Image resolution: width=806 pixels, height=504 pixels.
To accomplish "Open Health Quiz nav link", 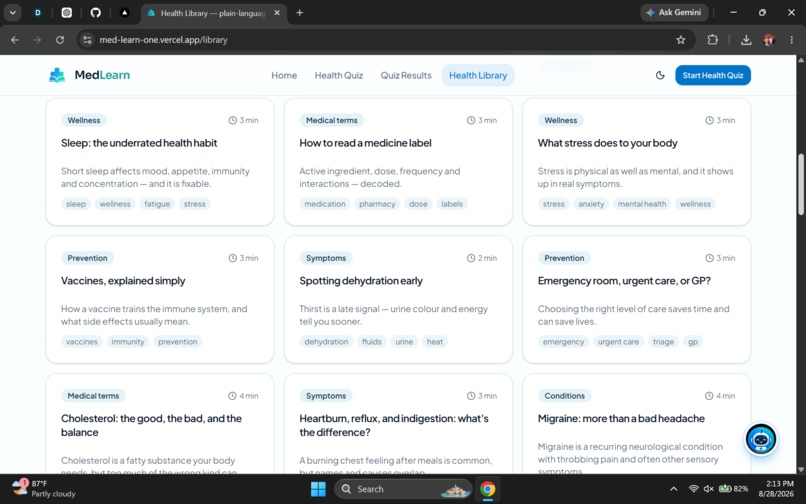I will coord(339,76).
